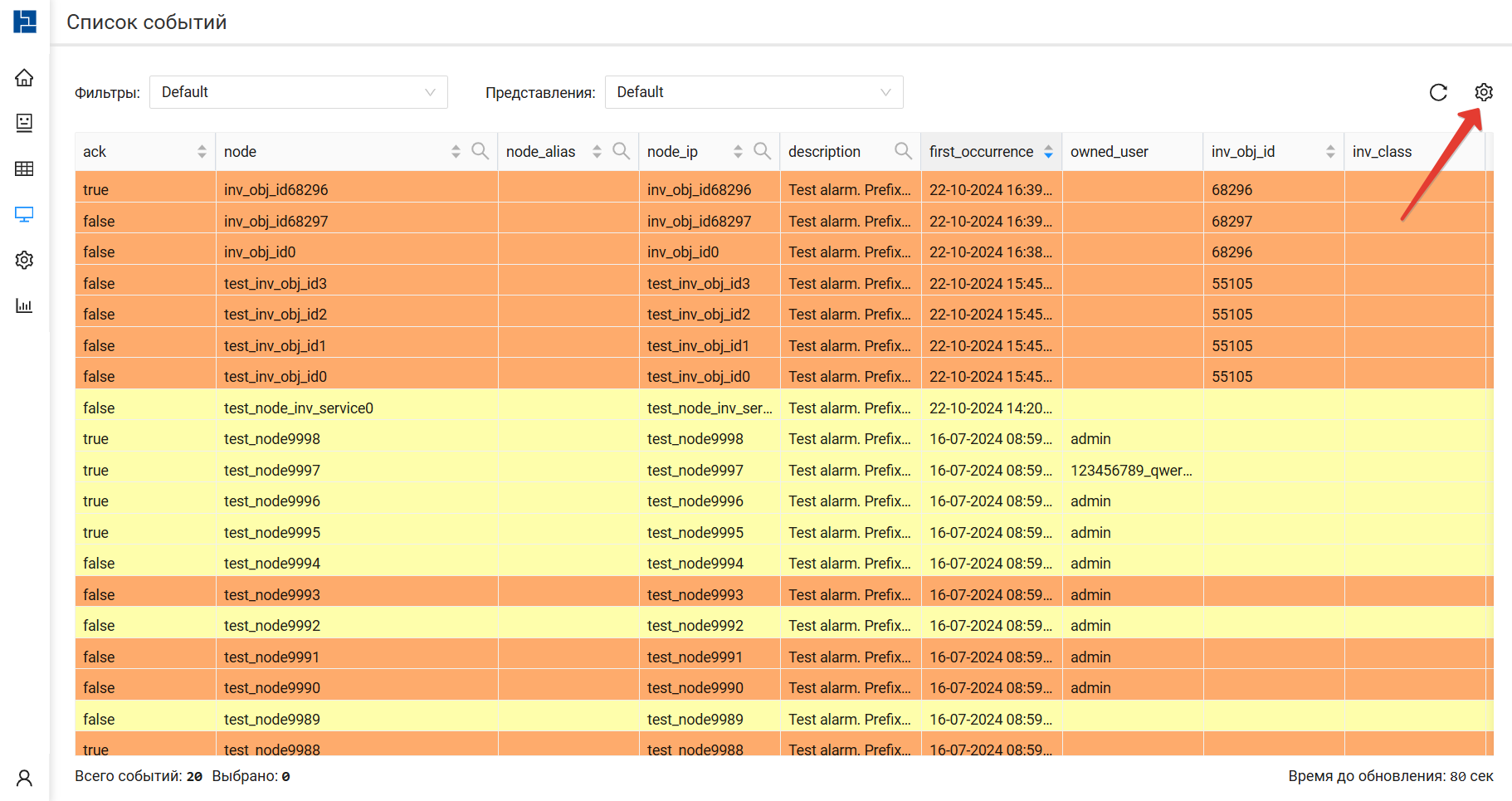Expand the Фильтры dropdown
The image size is (1512, 801).
tap(298, 92)
